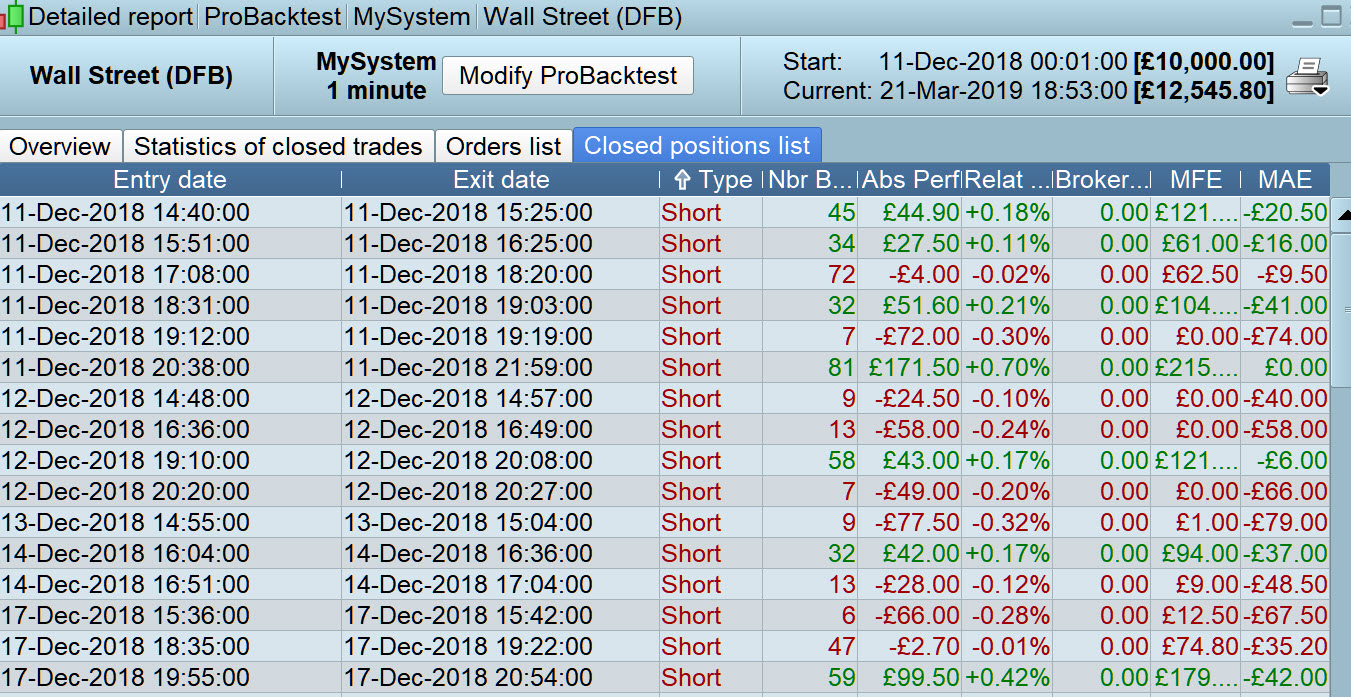Open the Orders list tab

click(503, 147)
